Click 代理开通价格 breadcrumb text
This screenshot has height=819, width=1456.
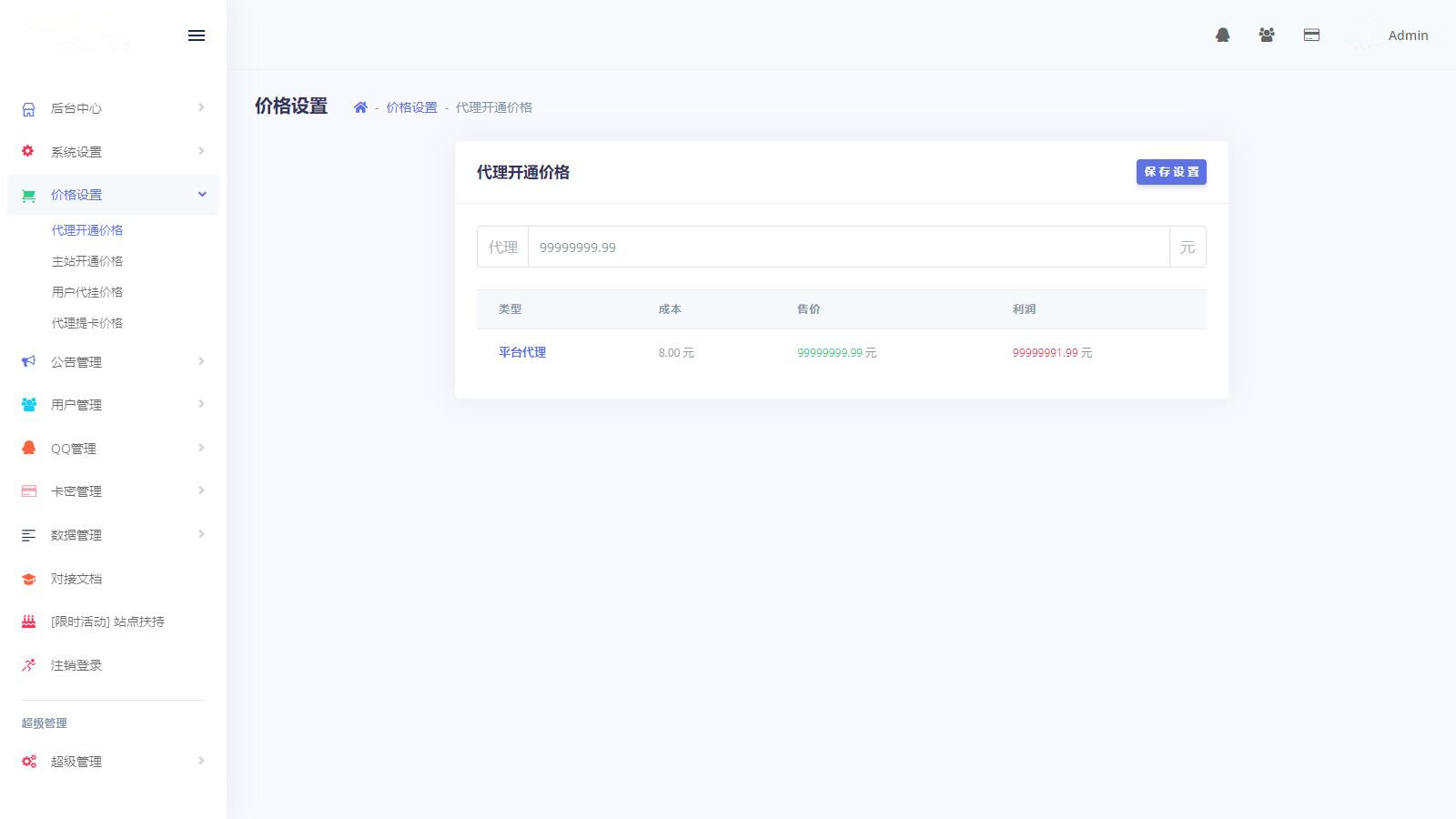click(x=494, y=107)
